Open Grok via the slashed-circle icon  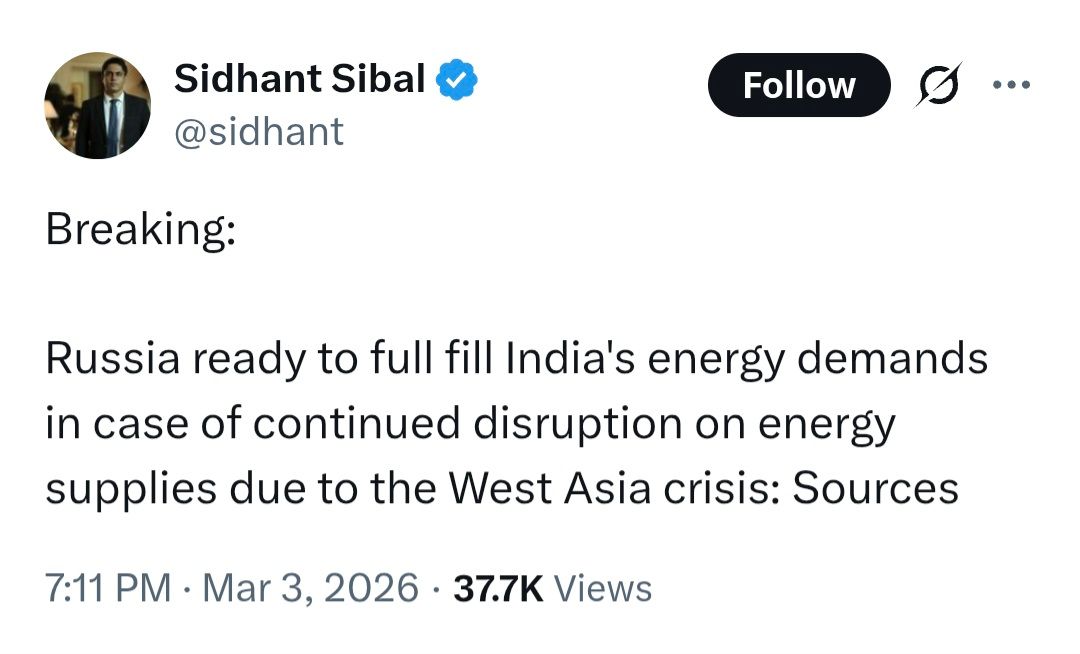tap(940, 86)
